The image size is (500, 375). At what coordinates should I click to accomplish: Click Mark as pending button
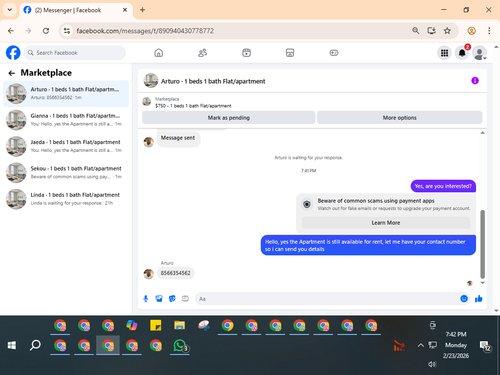[x=229, y=118]
